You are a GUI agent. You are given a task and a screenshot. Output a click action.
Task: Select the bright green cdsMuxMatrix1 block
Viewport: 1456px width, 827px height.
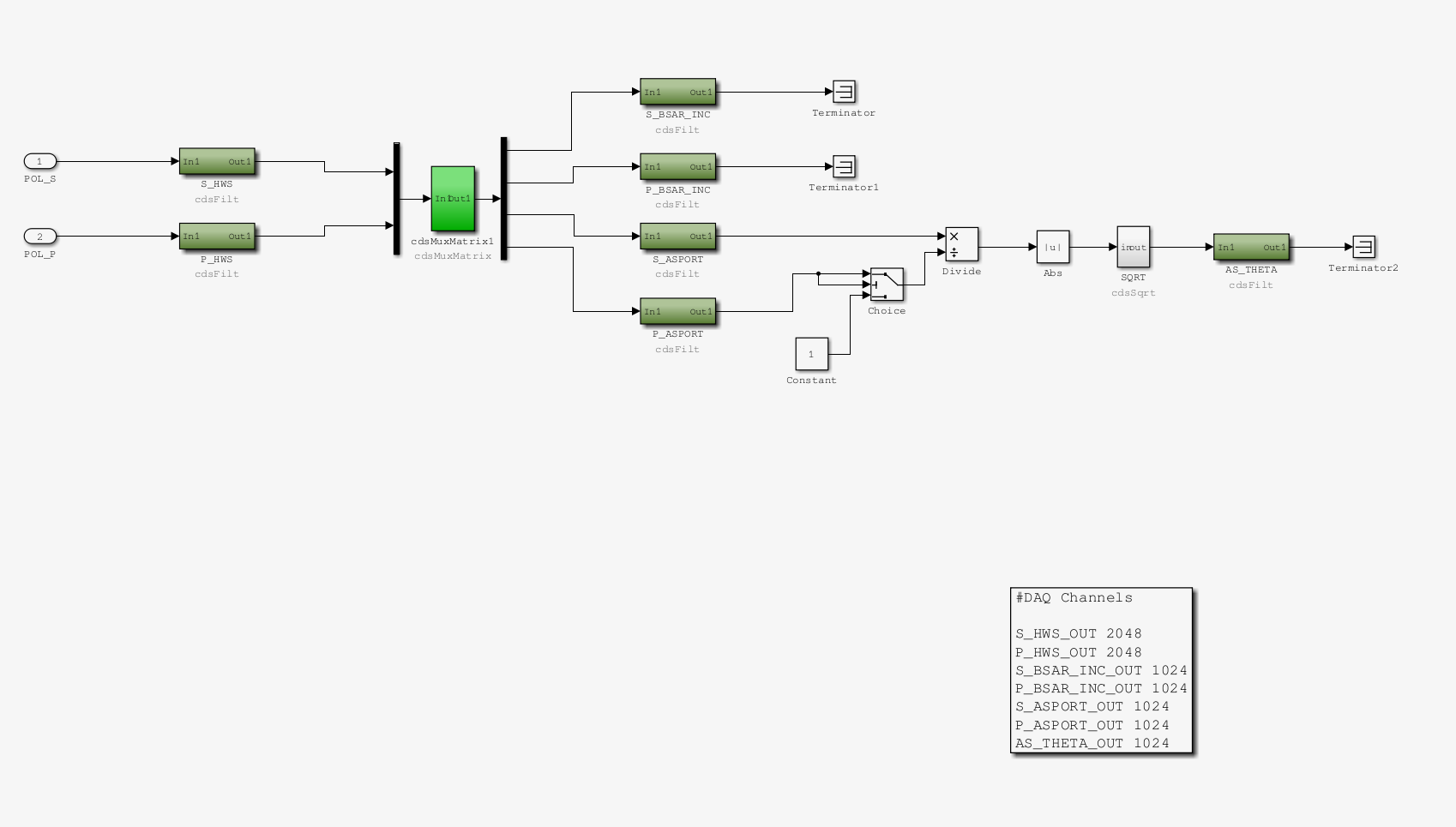pyautogui.click(x=453, y=199)
